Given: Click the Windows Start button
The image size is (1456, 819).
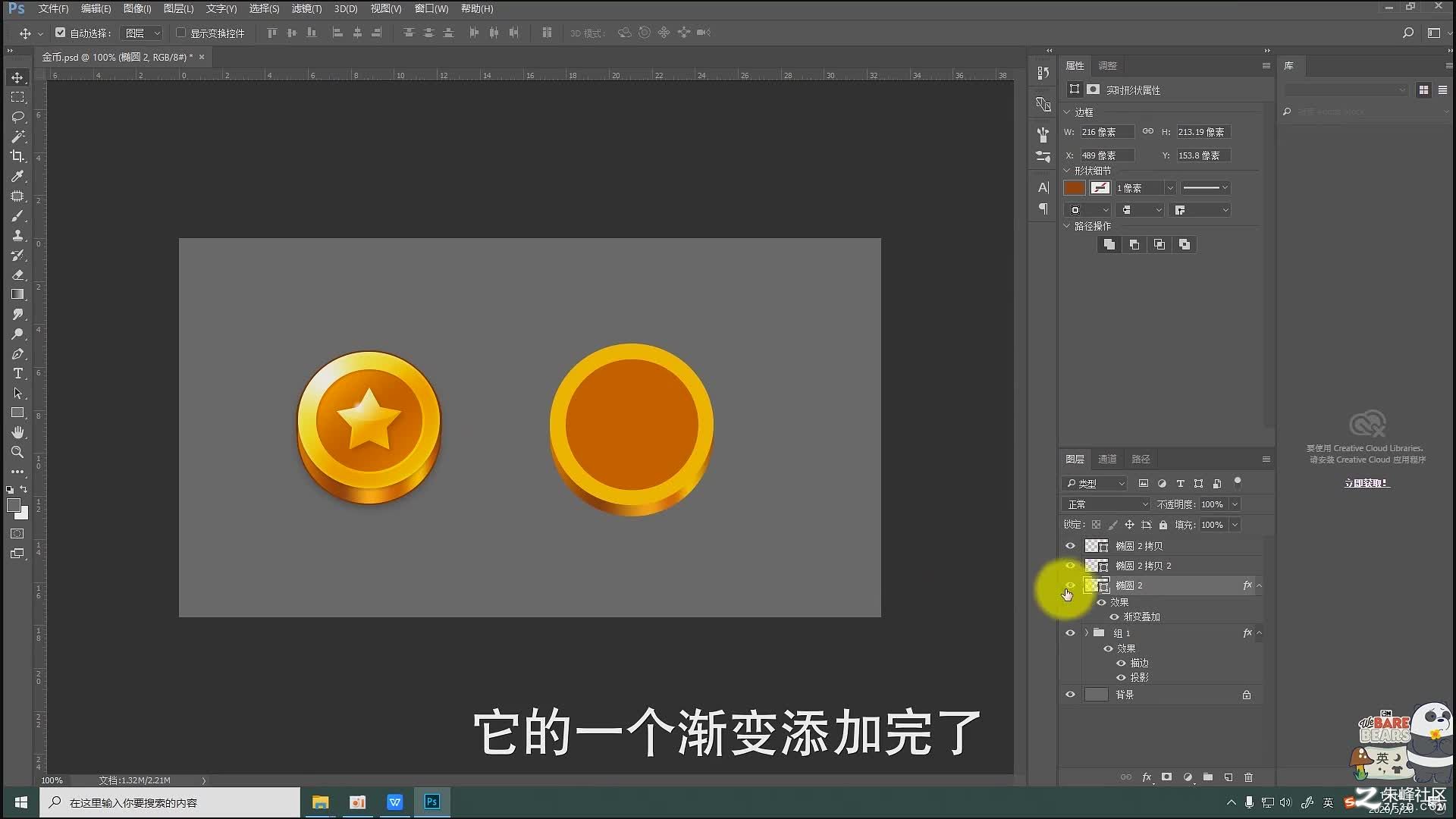Looking at the screenshot, I should (x=21, y=802).
